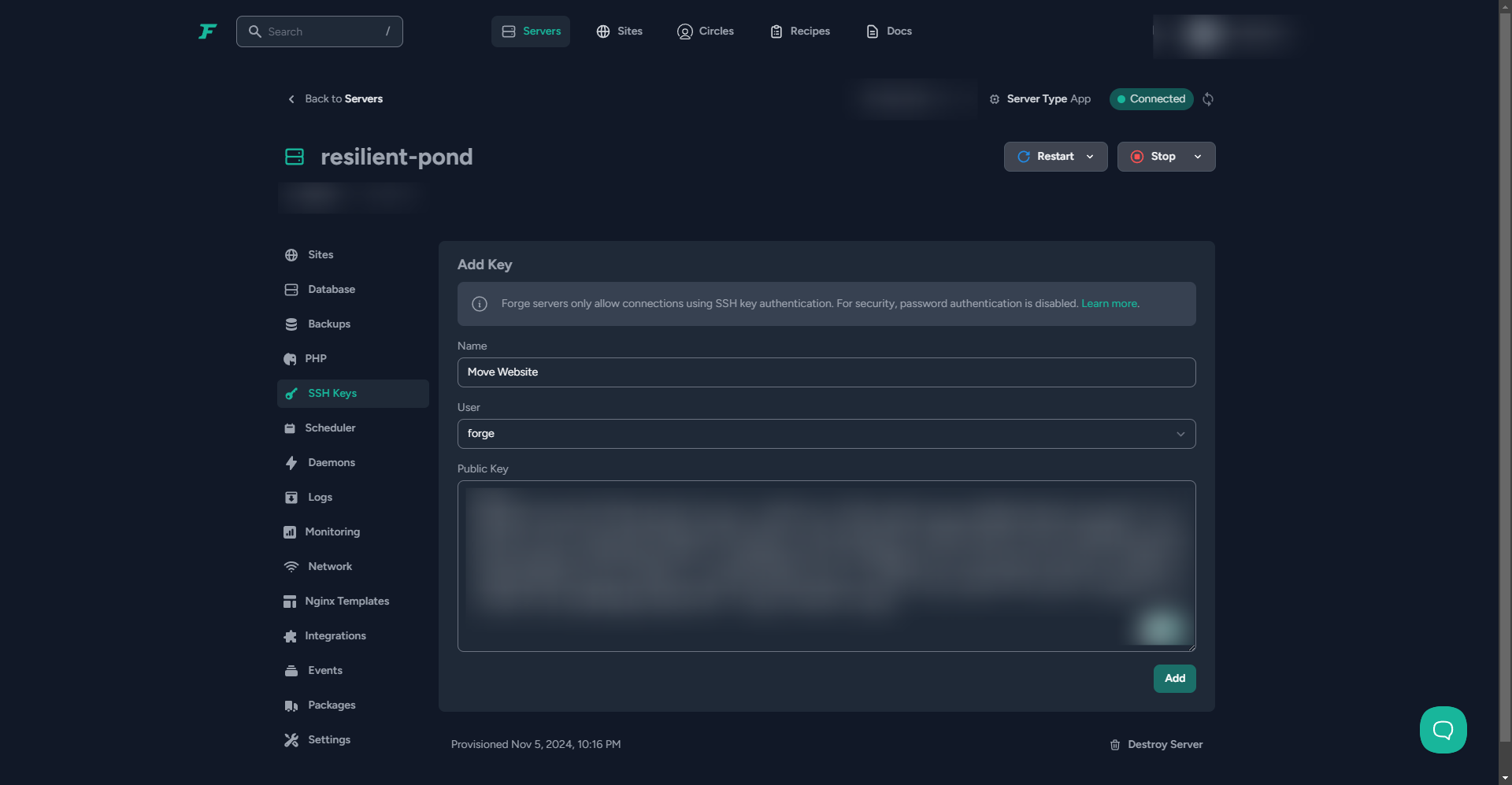Follow the Learn more link

coord(1109,304)
